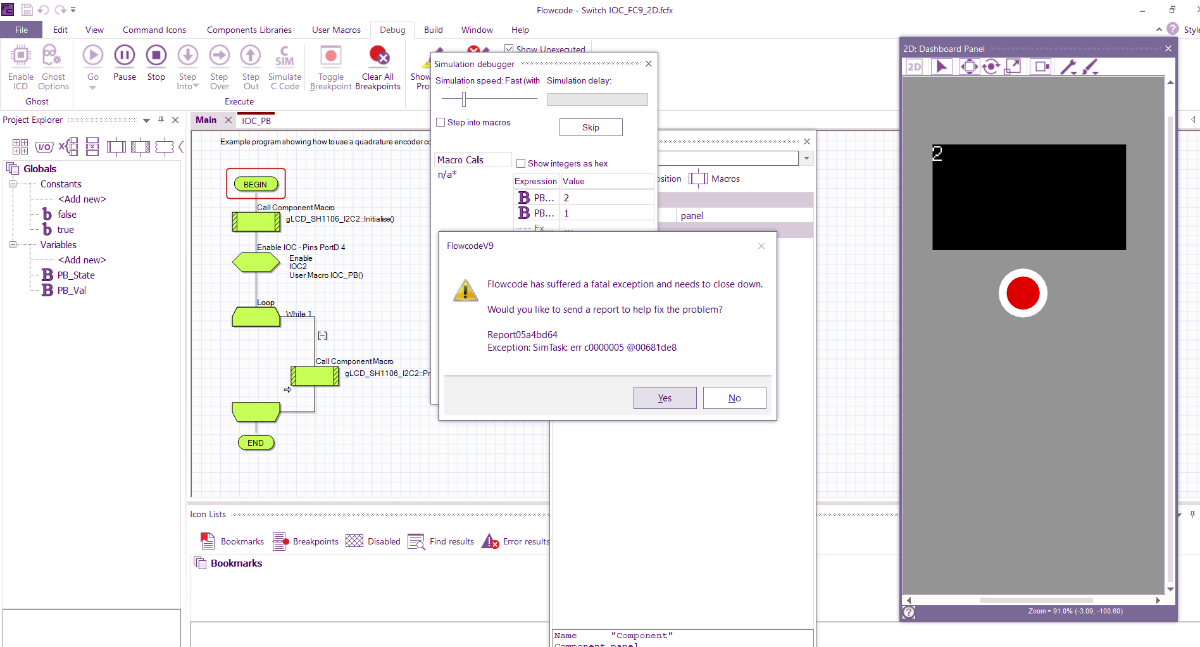The height and width of the screenshot is (647, 1200).
Task: Collapse the Constants tree node
Action: click(14, 184)
